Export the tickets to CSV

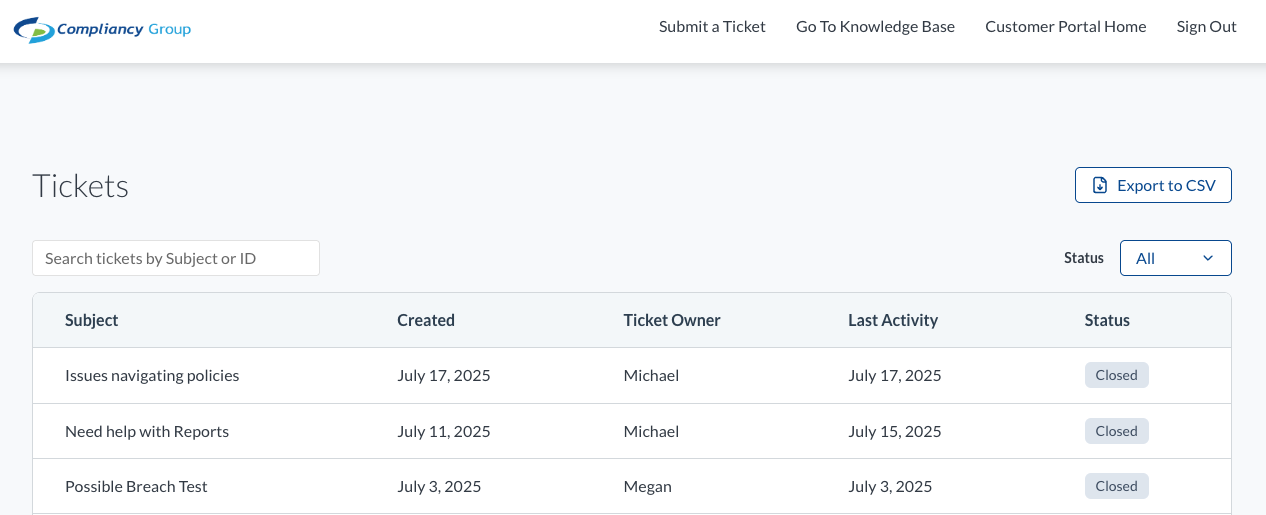(1153, 185)
